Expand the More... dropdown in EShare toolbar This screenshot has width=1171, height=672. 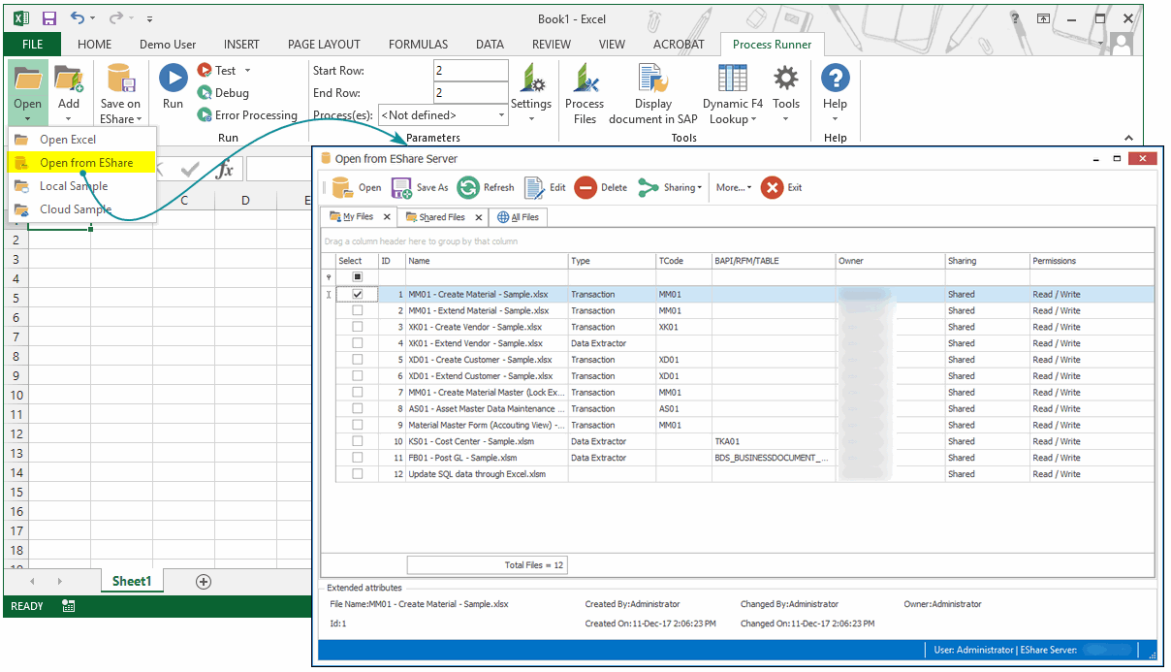(x=733, y=187)
